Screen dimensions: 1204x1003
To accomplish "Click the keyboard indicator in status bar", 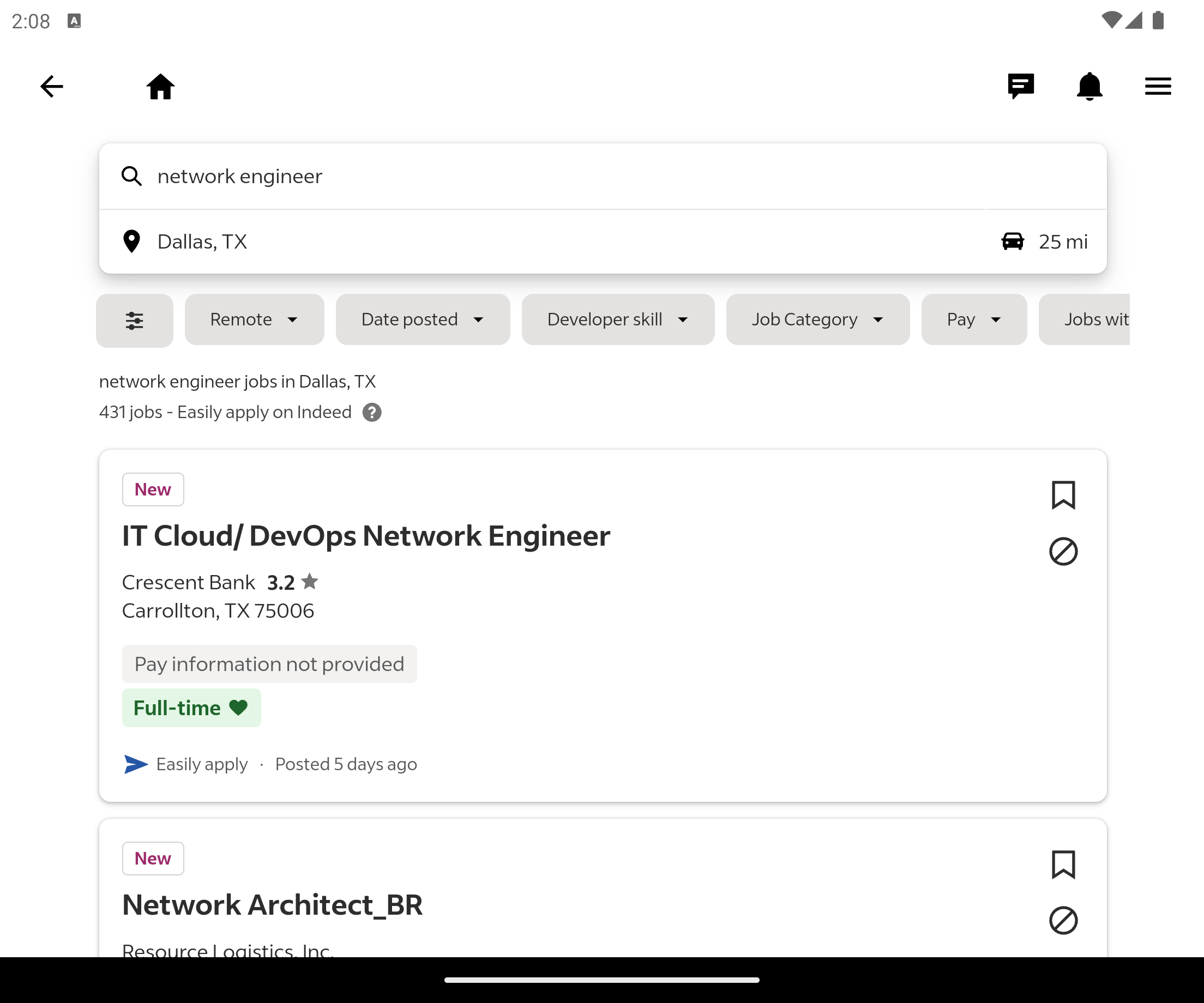I will click(75, 21).
